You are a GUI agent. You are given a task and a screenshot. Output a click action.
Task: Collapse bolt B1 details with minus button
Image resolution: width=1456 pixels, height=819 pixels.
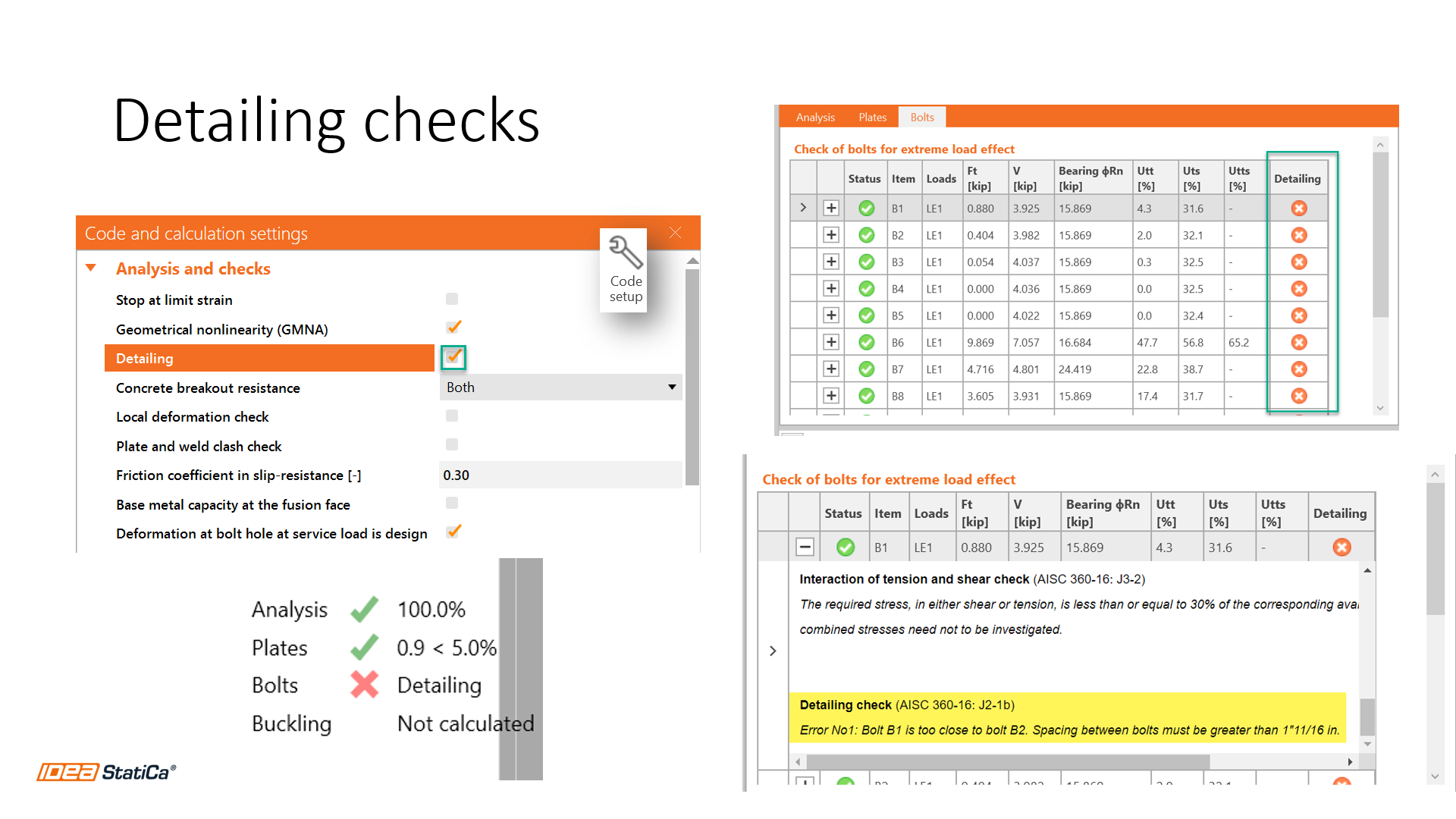coord(805,547)
